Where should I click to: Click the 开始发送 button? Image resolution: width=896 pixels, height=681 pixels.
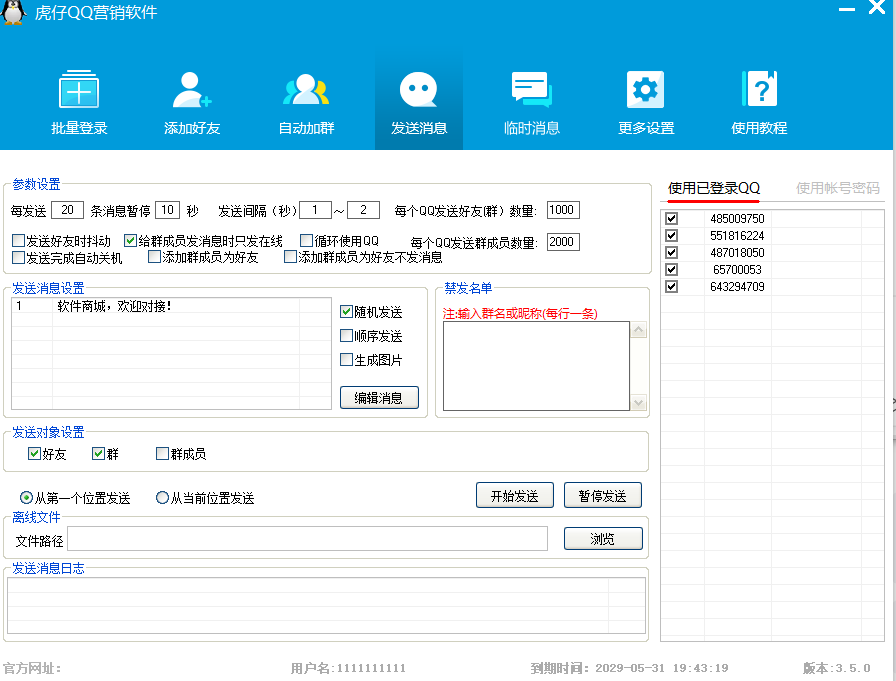tap(514, 495)
